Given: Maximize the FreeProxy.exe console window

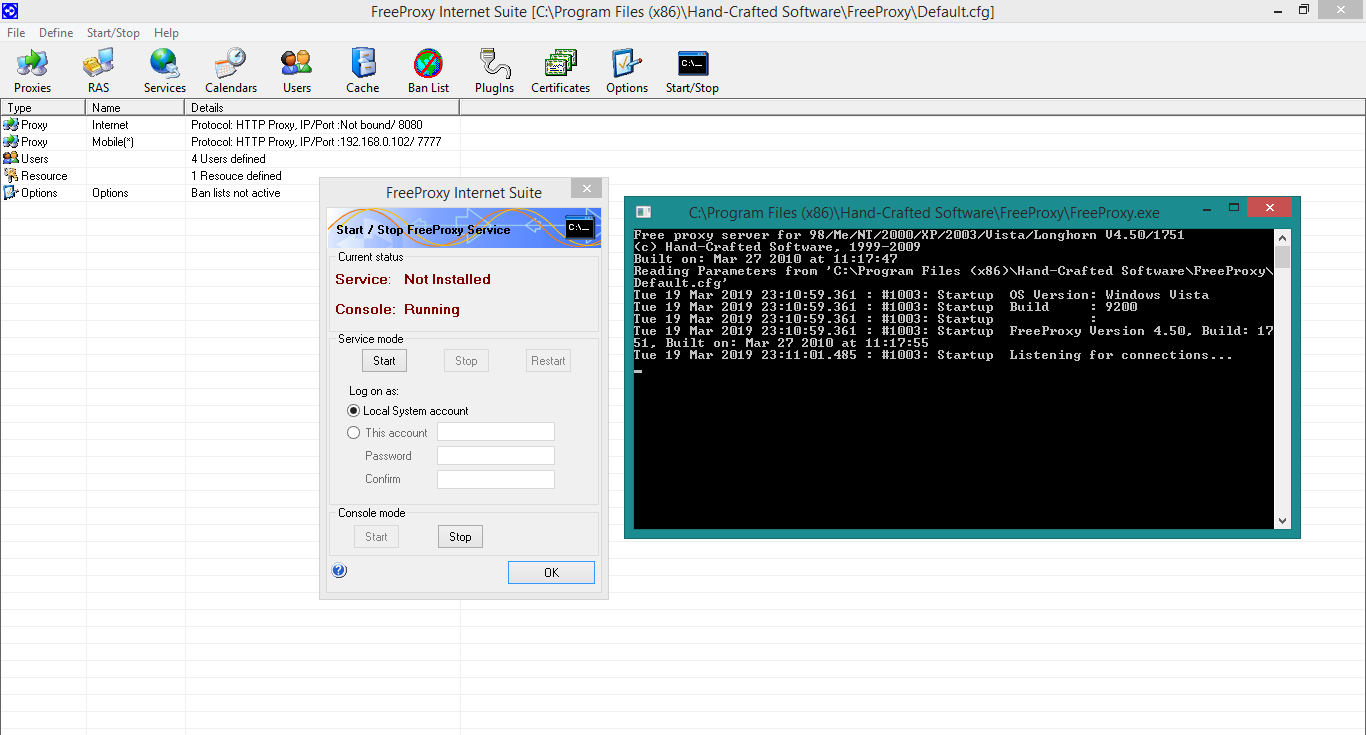Looking at the screenshot, I should tap(1234, 207).
